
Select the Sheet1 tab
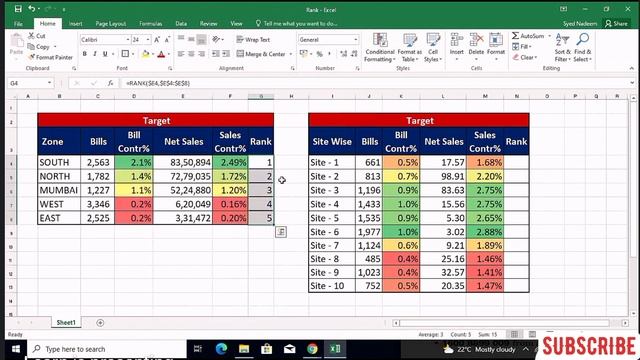(66, 322)
